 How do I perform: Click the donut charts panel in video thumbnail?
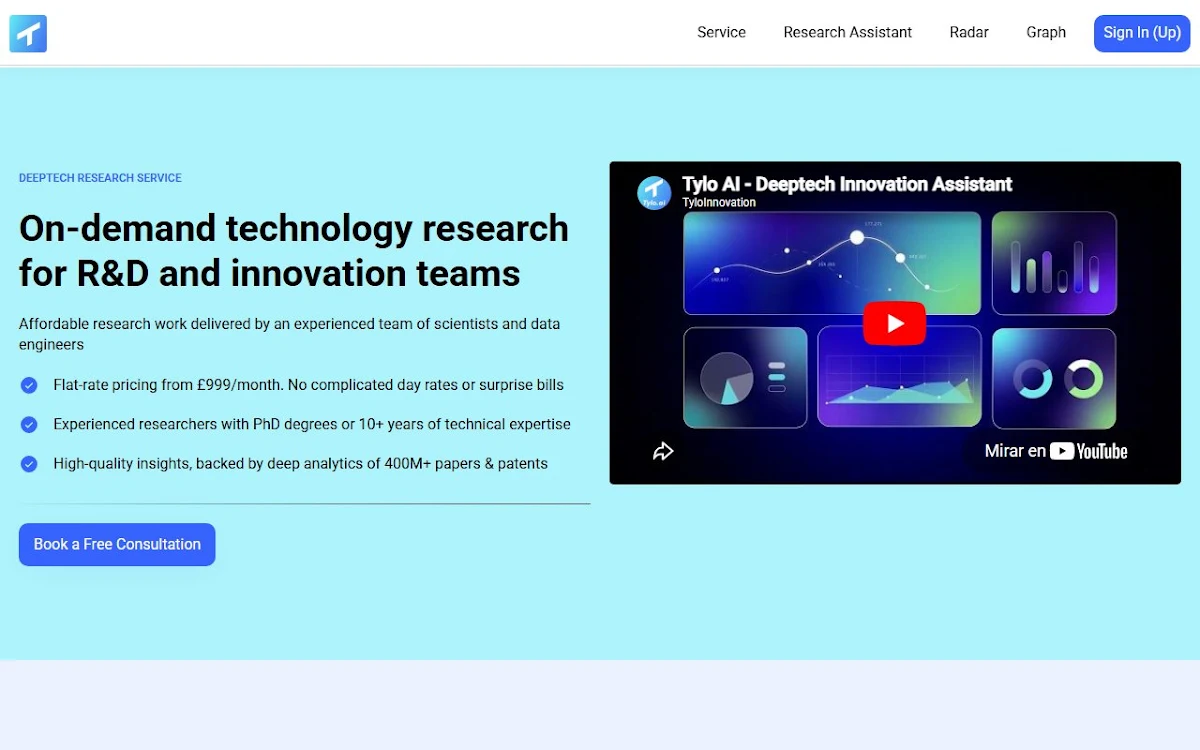(1054, 378)
